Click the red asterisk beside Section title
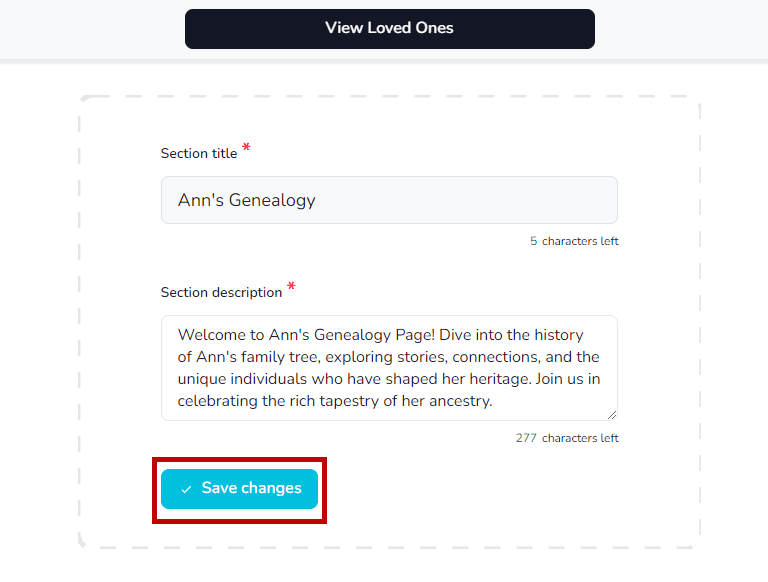 [x=246, y=149]
